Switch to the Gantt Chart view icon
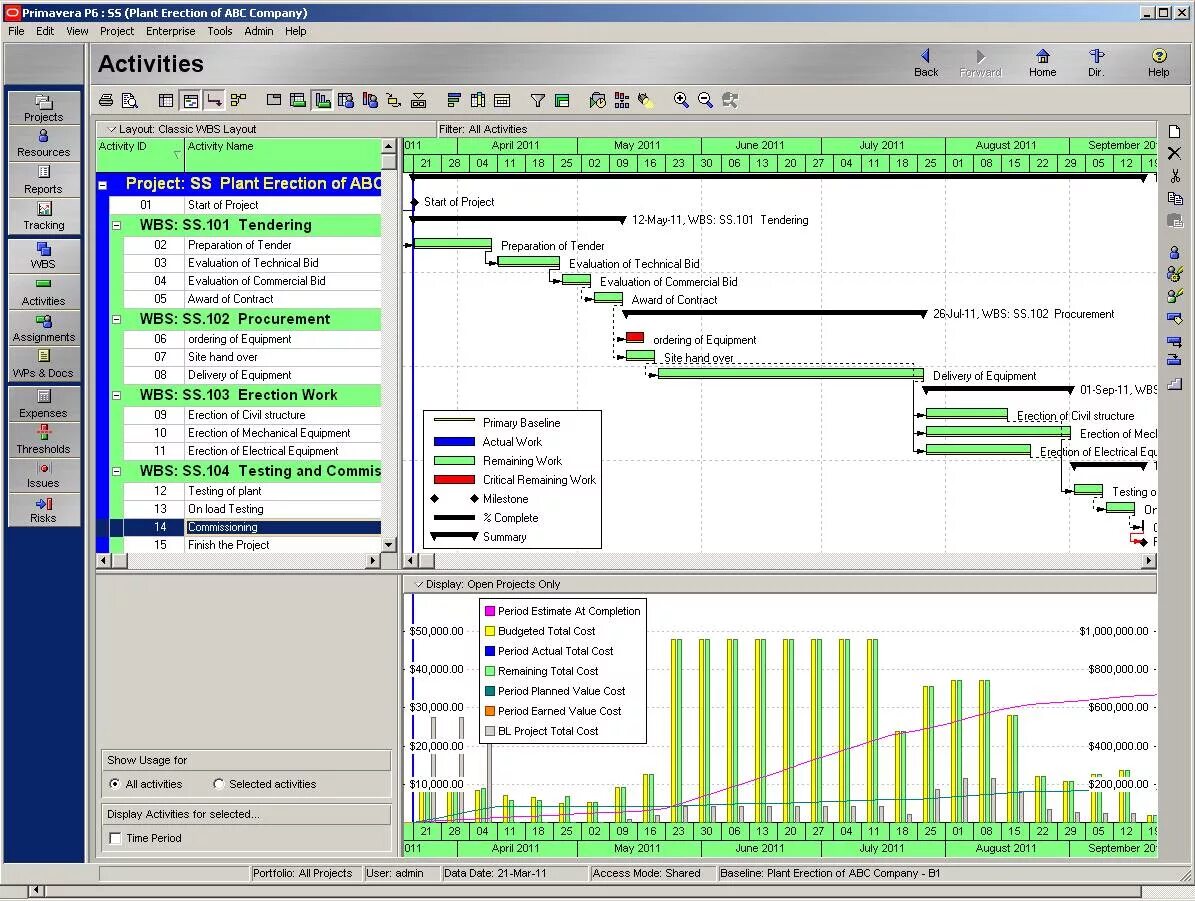Viewport: 1195px width, 901px height. coord(191,100)
